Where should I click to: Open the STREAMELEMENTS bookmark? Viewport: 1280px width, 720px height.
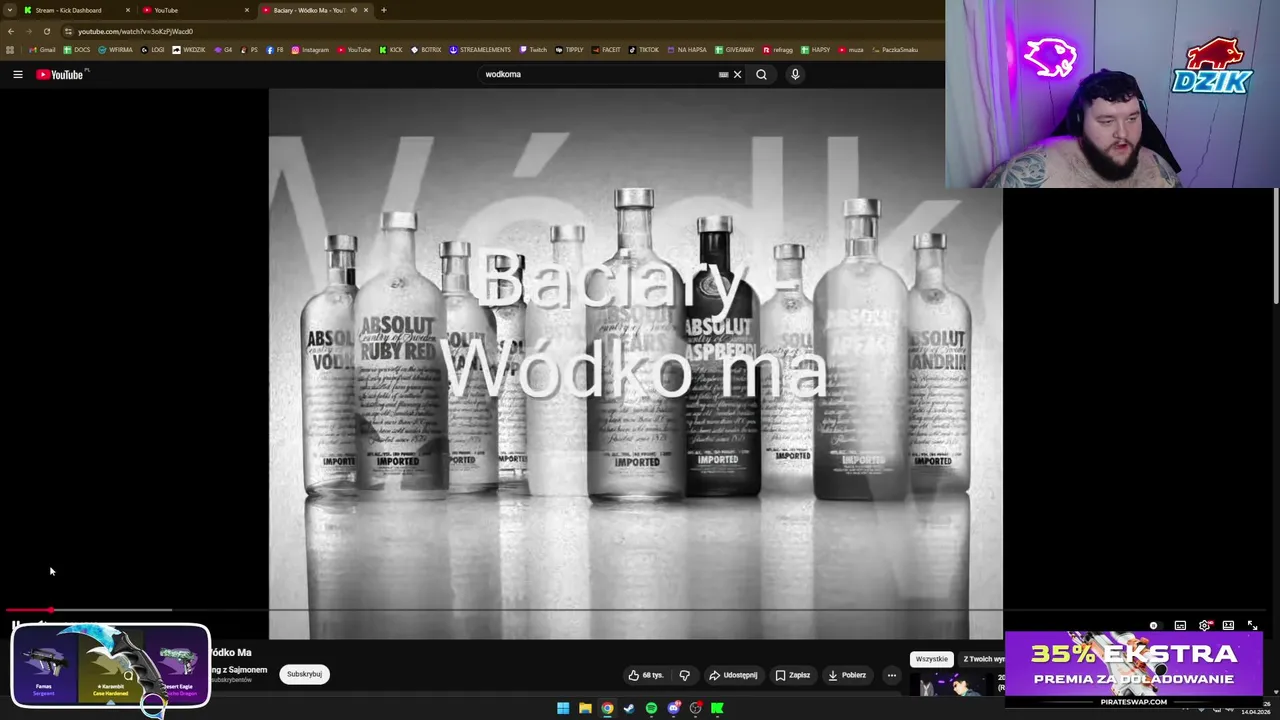[x=480, y=49]
